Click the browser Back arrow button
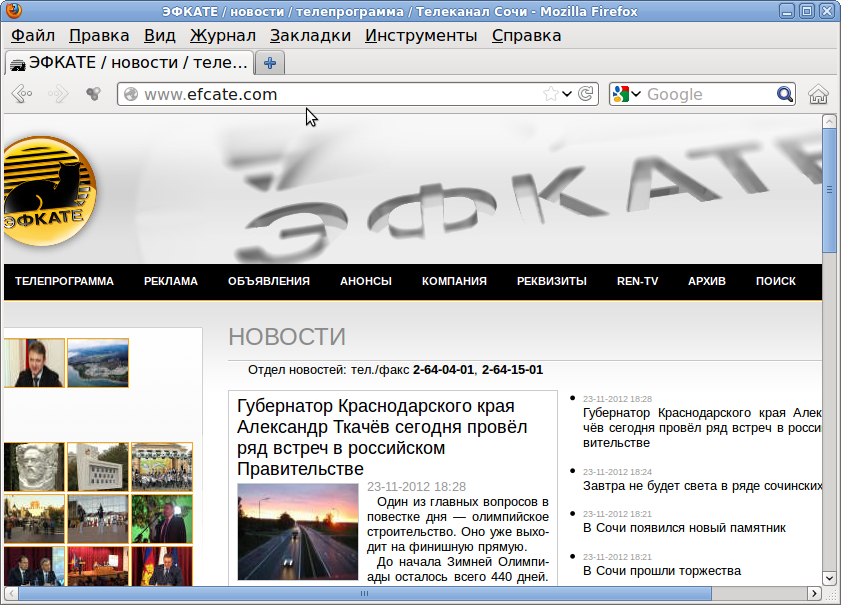The height and width of the screenshot is (605, 841). tap(21, 94)
